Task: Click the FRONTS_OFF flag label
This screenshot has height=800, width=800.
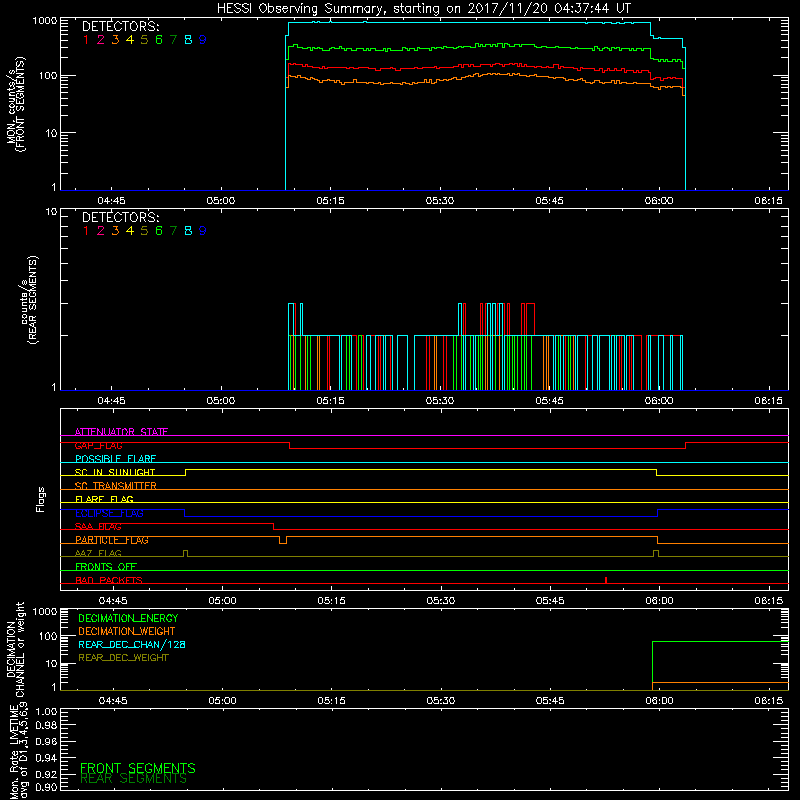Action: [x=106, y=566]
